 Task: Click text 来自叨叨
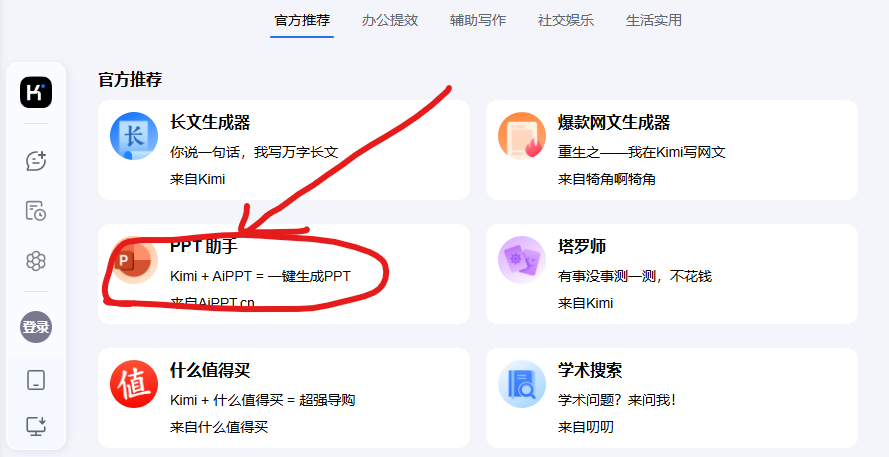click(x=586, y=427)
